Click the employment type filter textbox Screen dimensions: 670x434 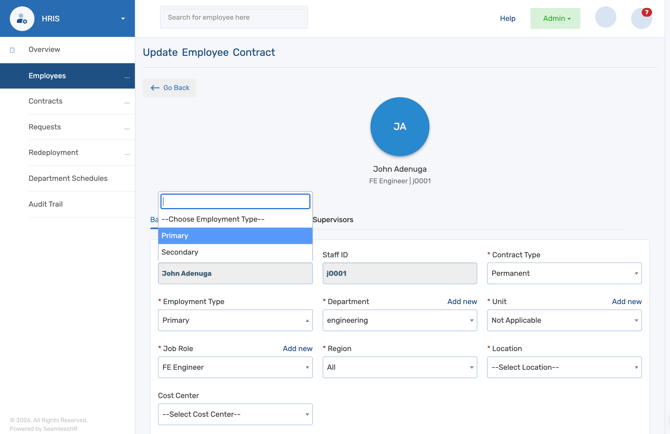tap(235, 202)
